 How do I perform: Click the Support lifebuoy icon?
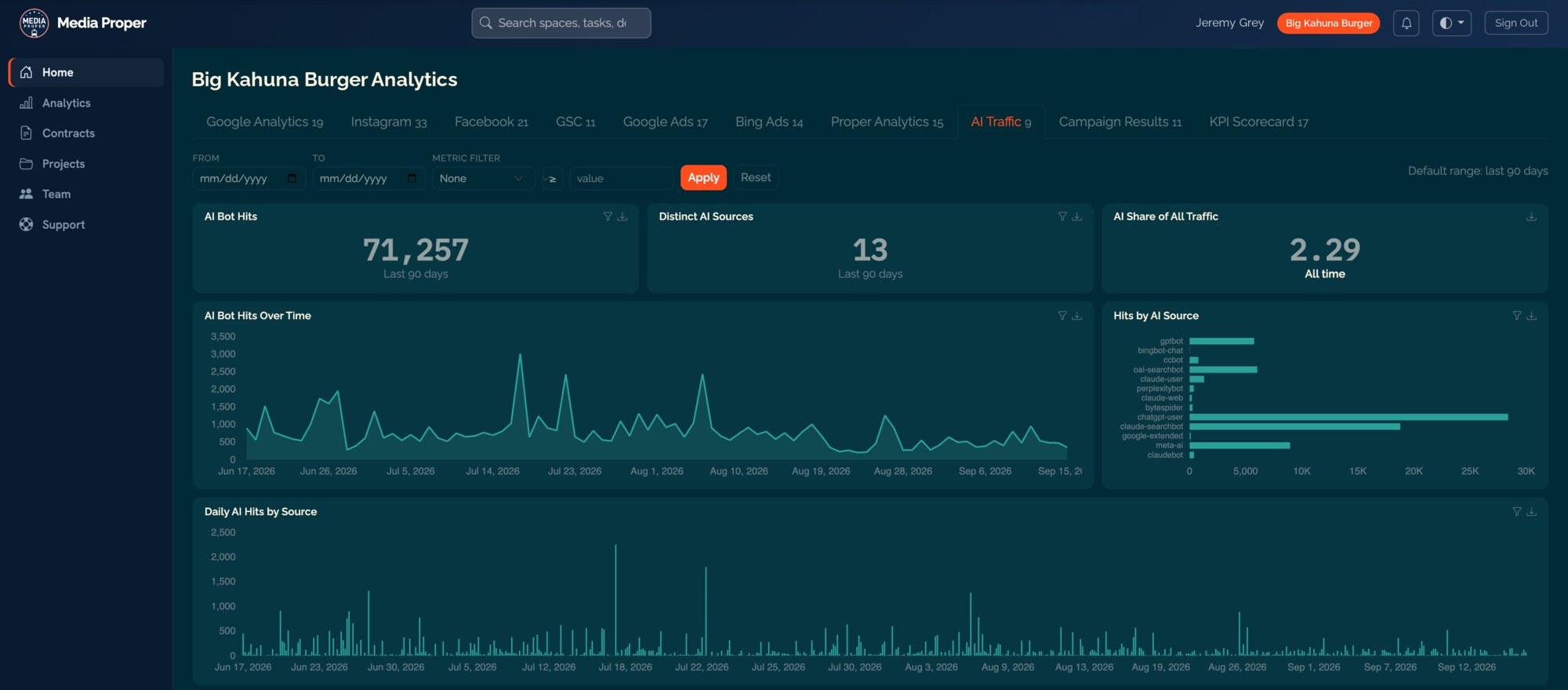click(27, 224)
